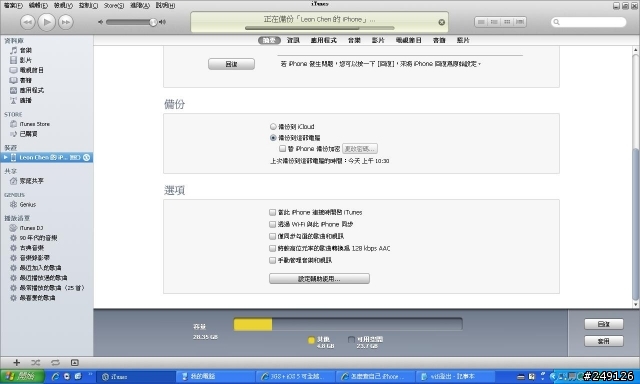Viewport: 640px width, 384px height.
Task: Toggle the repeat button
Action: (x=55, y=362)
